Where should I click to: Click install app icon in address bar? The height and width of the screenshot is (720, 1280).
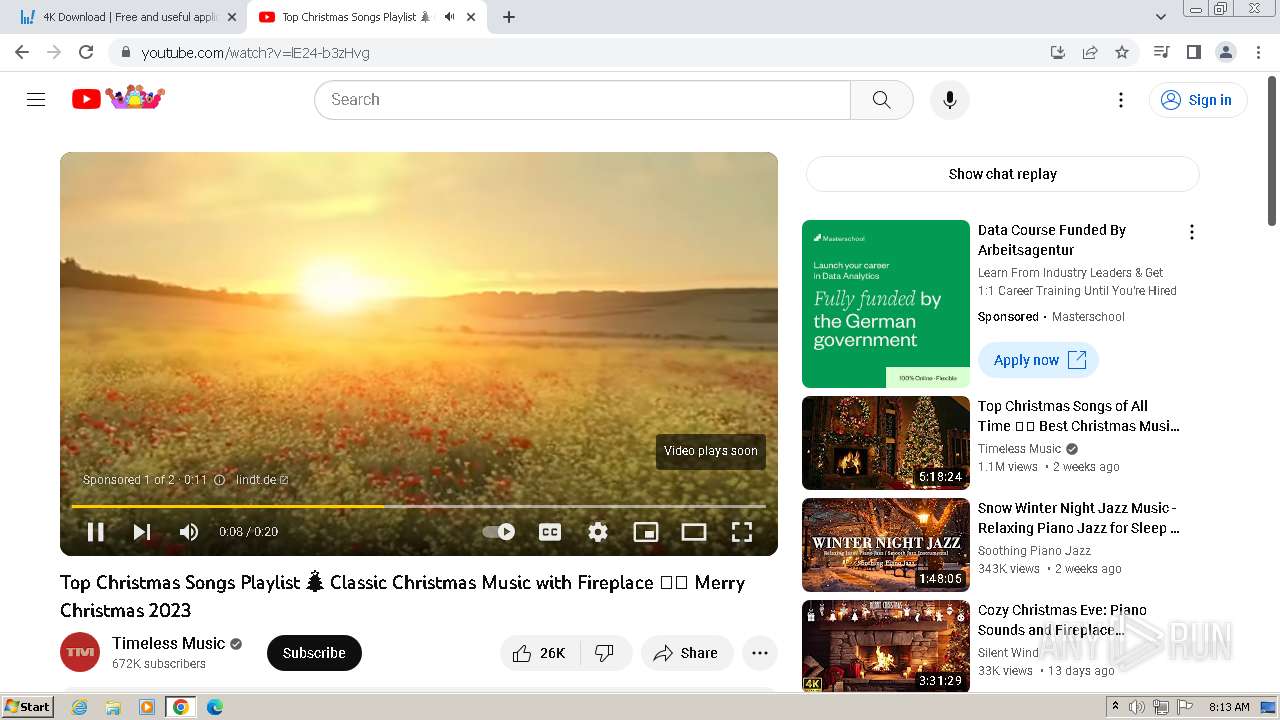[1058, 52]
